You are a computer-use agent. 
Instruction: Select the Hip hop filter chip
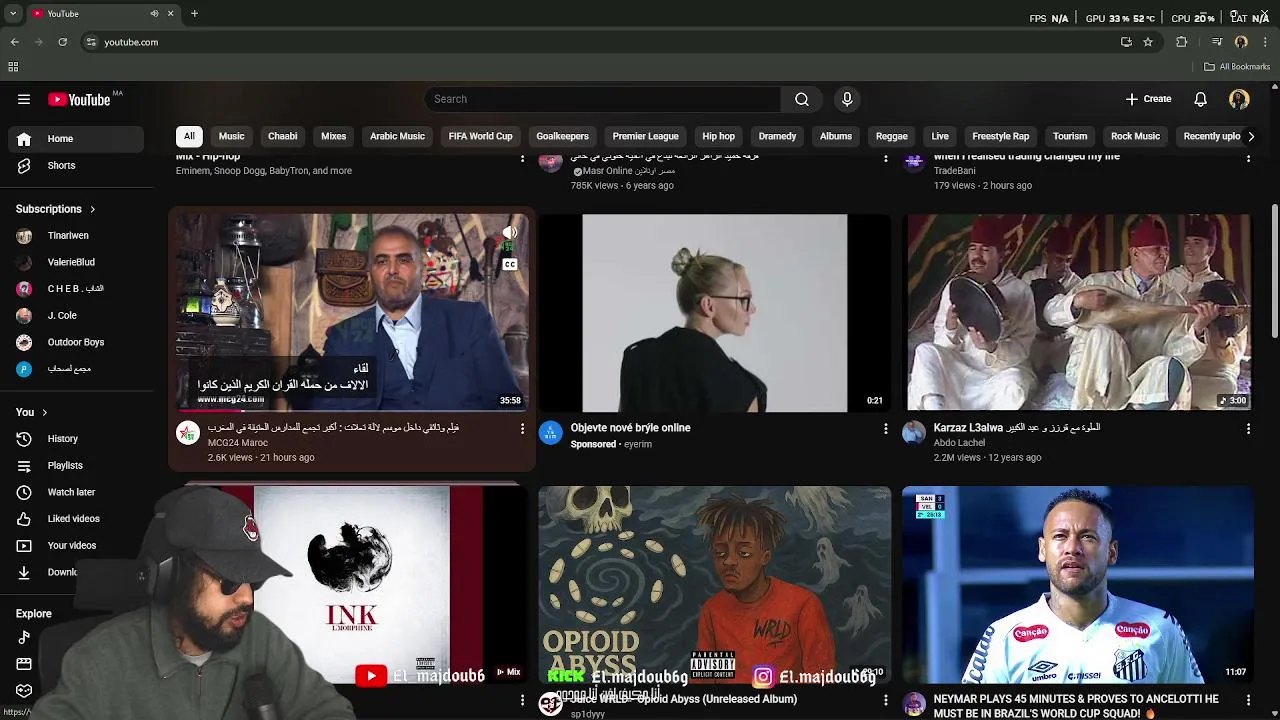(718, 136)
